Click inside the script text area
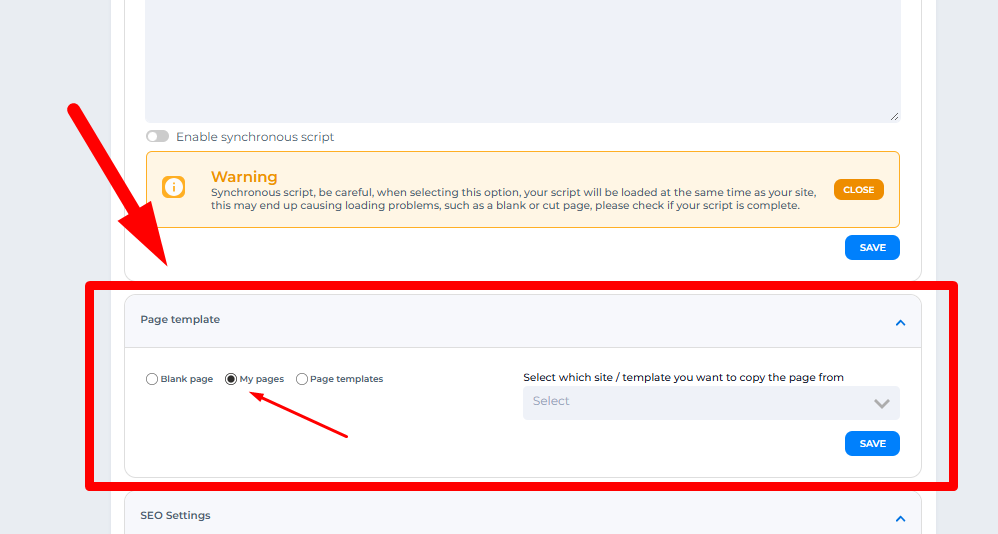This screenshot has height=534, width=998. tap(520, 60)
